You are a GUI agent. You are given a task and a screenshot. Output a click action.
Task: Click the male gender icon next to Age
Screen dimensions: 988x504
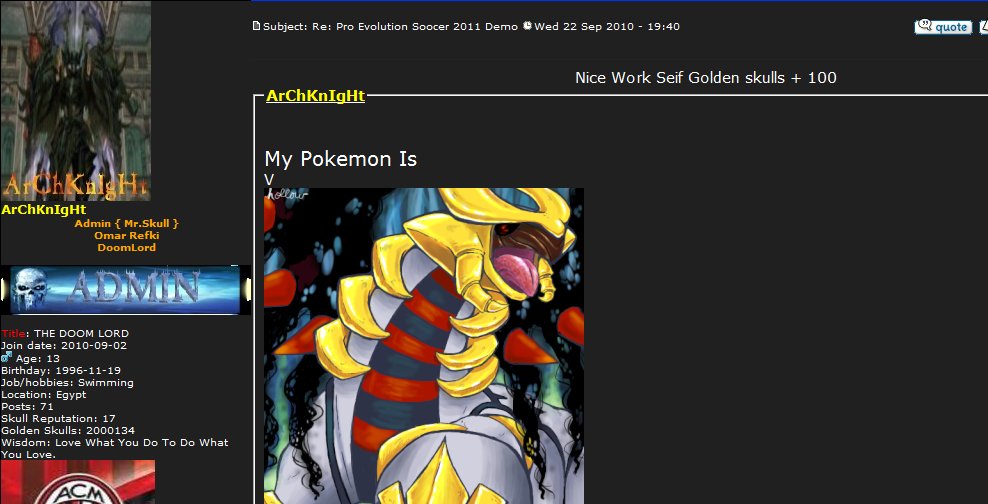6,357
